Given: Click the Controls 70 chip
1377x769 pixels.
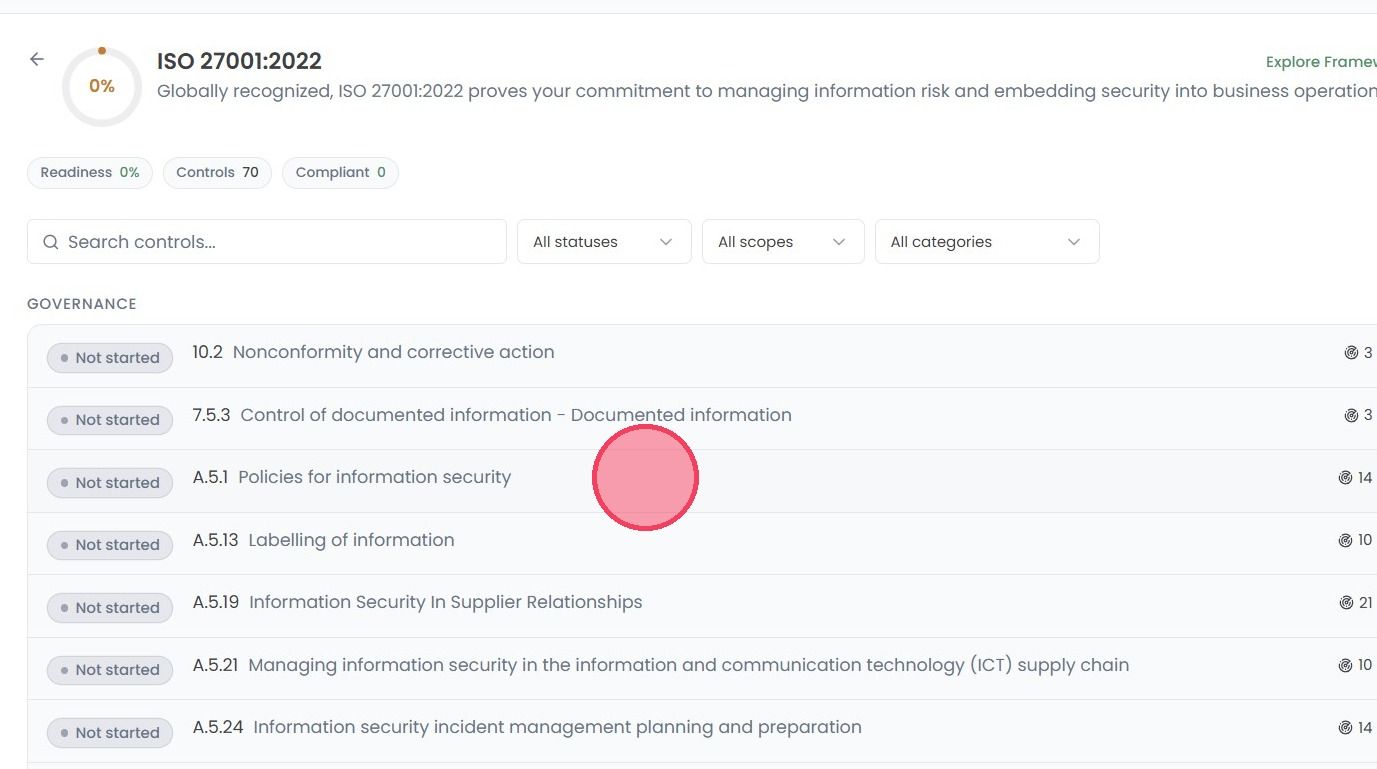Looking at the screenshot, I should click(217, 173).
